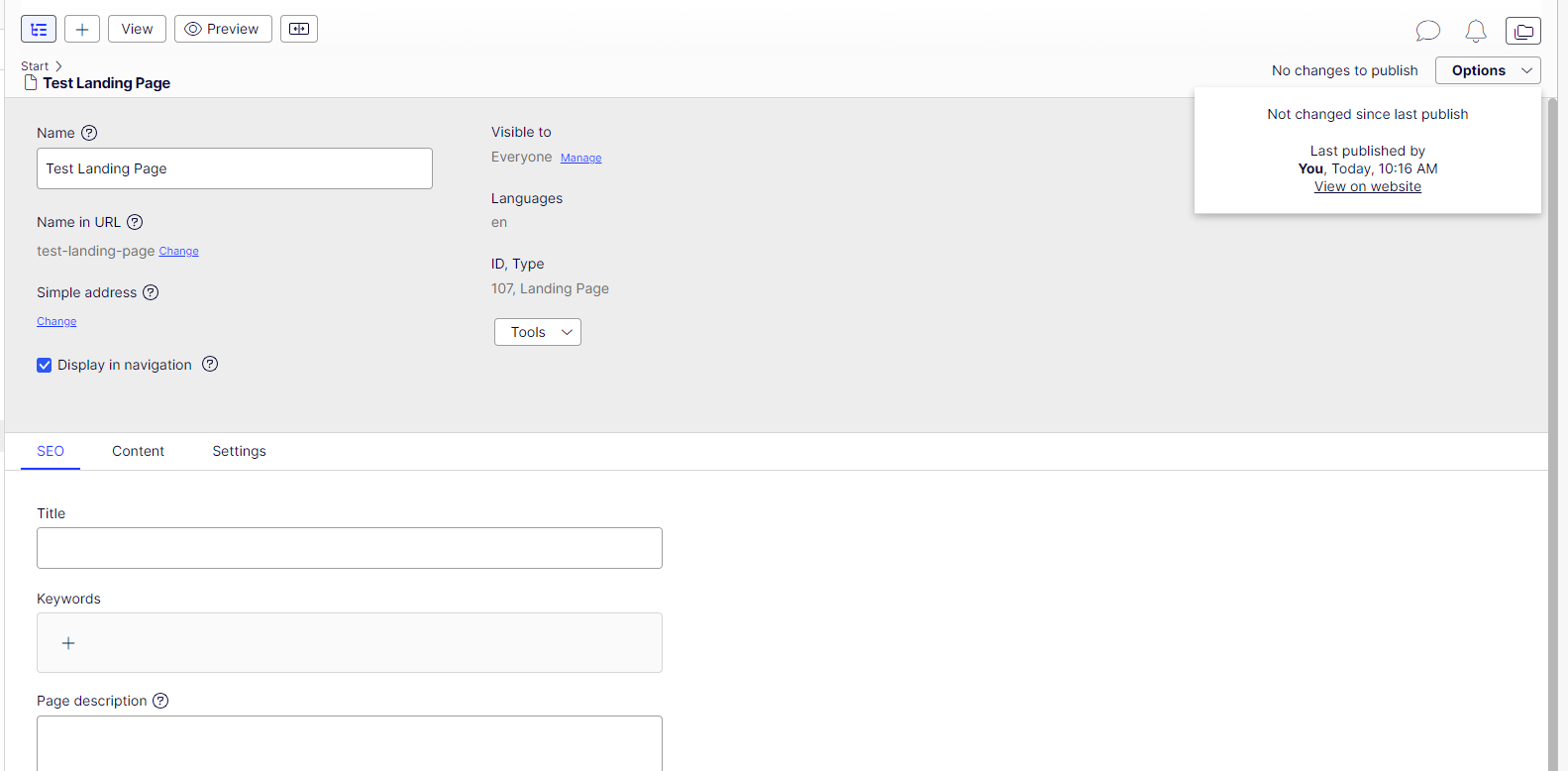Toggle the navigation tree pane icon

(39, 30)
